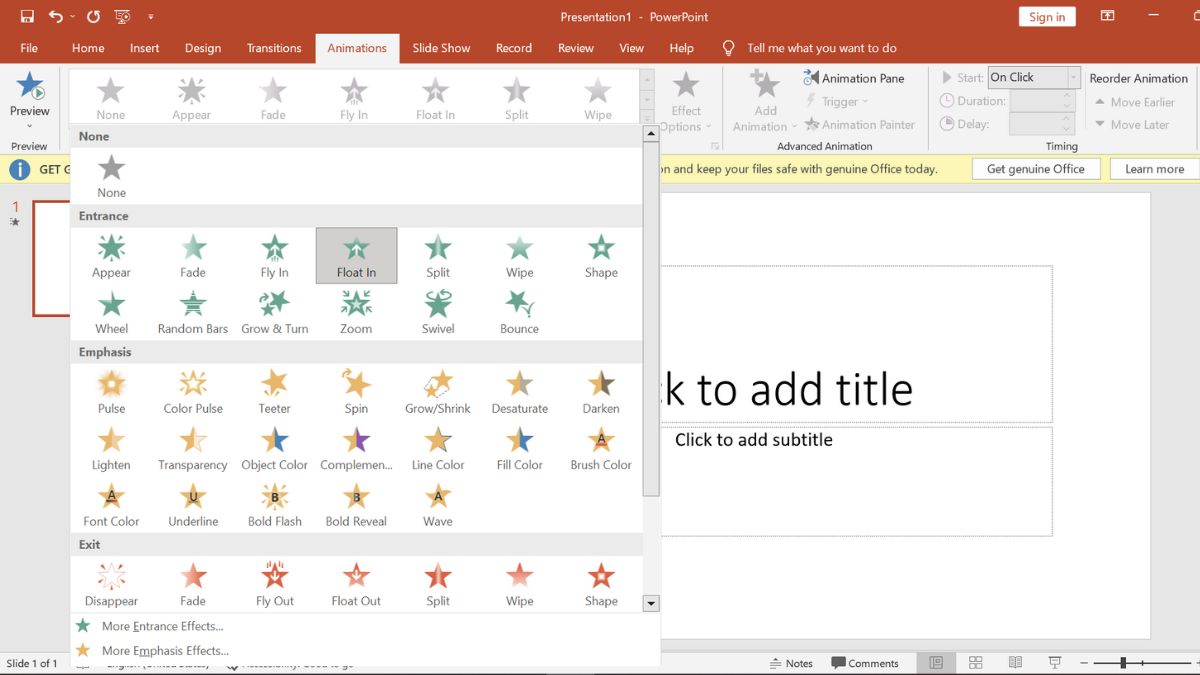Select the Darken emphasis effect
The height and width of the screenshot is (675, 1200).
(x=601, y=392)
